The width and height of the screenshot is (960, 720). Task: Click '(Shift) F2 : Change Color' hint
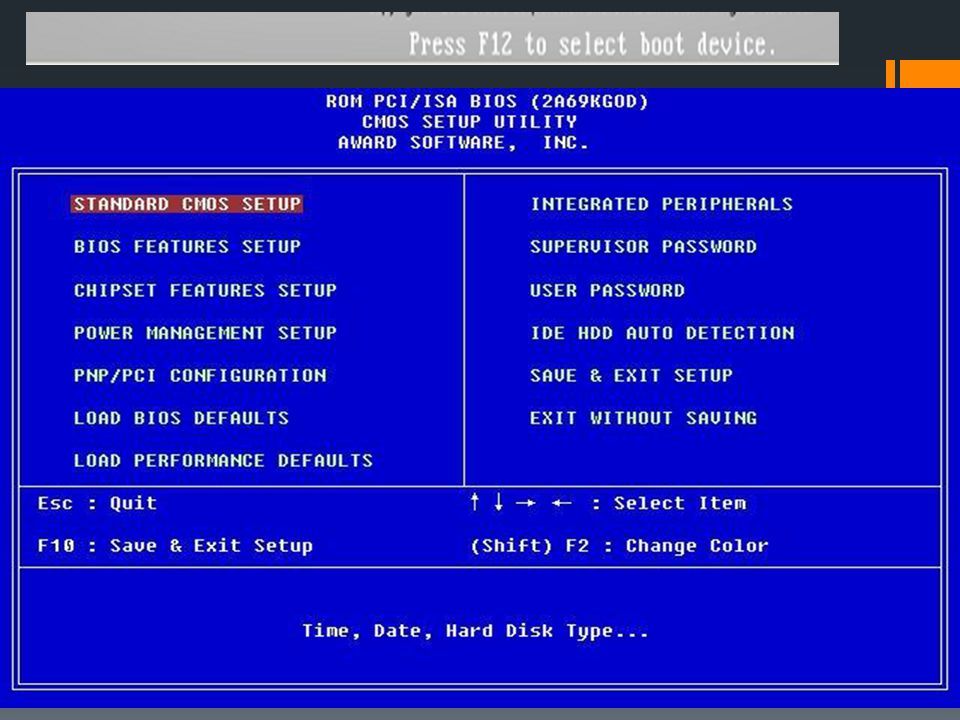(x=619, y=546)
